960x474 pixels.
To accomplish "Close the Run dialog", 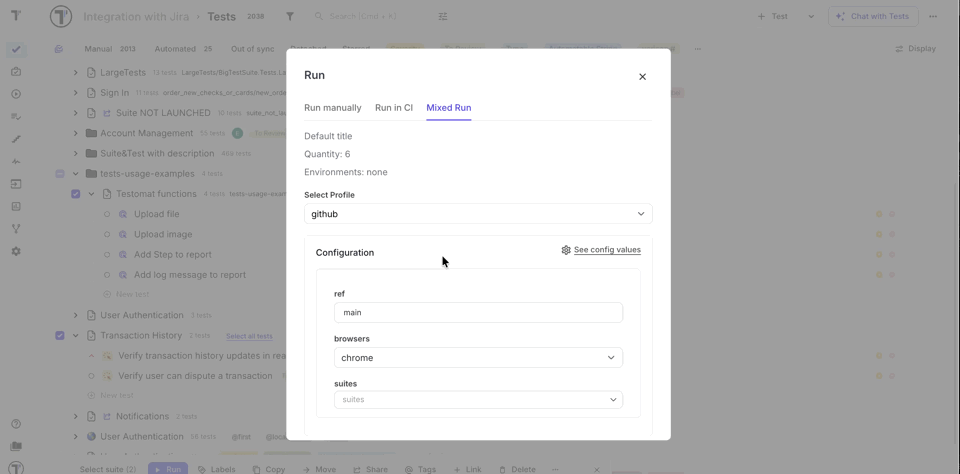I will tap(642, 77).
